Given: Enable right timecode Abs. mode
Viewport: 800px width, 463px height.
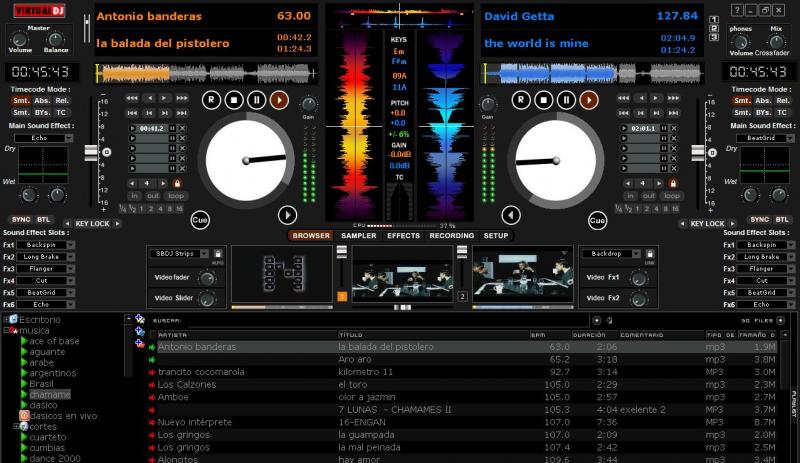Looking at the screenshot, I should tap(763, 101).
